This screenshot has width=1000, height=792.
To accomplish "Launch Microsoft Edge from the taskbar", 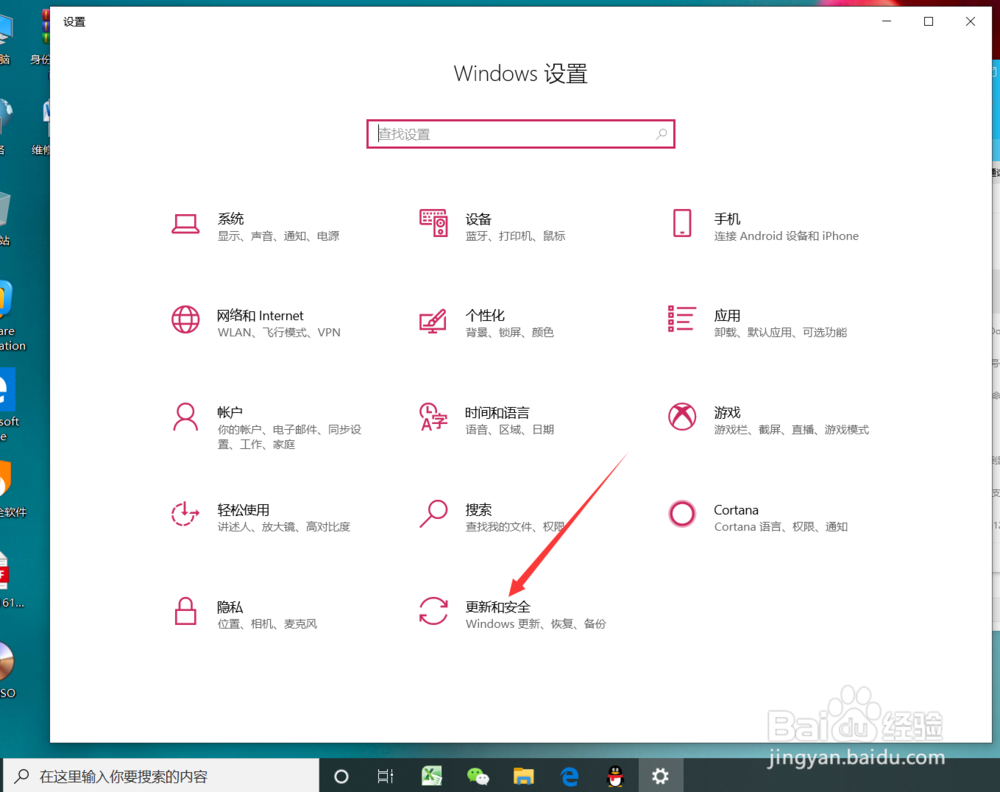I will (x=569, y=775).
